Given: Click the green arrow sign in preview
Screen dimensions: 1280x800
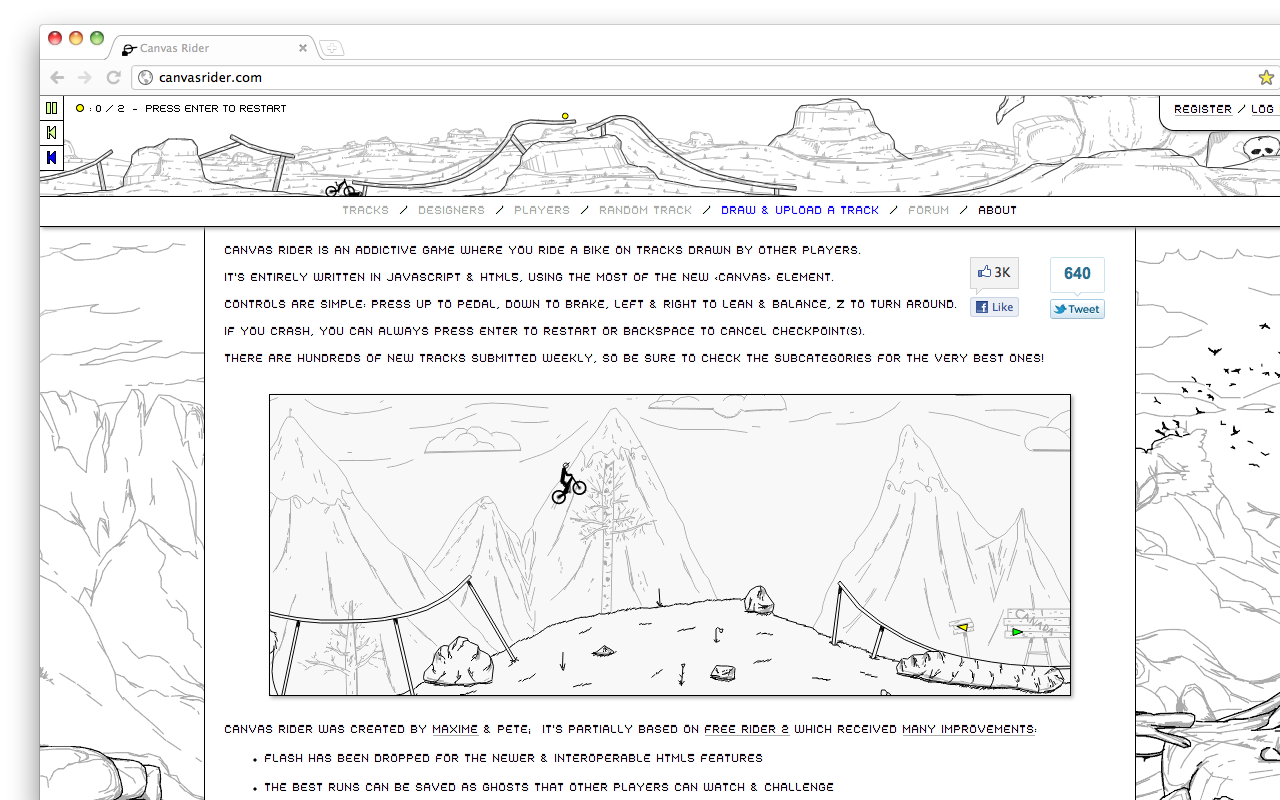Looking at the screenshot, I should pos(1017,631).
